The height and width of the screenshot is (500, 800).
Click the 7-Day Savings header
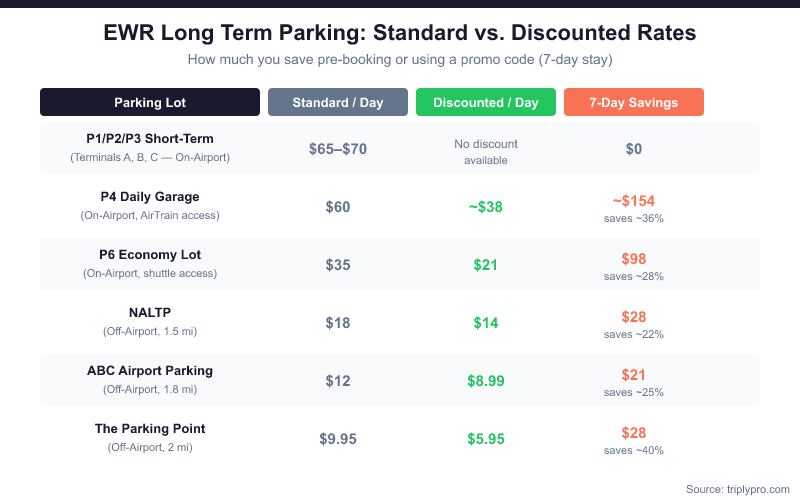[x=634, y=102]
